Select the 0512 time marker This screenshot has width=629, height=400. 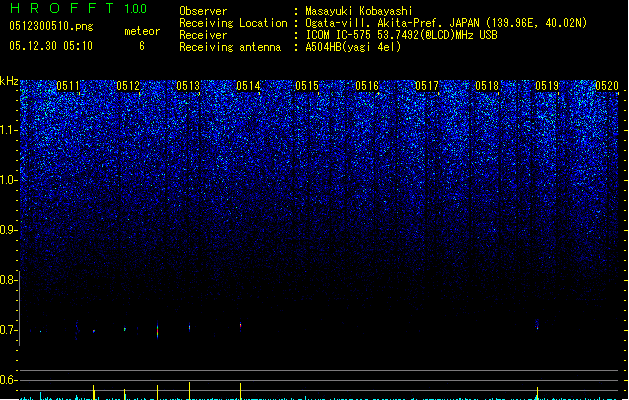(x=128, y=87)
